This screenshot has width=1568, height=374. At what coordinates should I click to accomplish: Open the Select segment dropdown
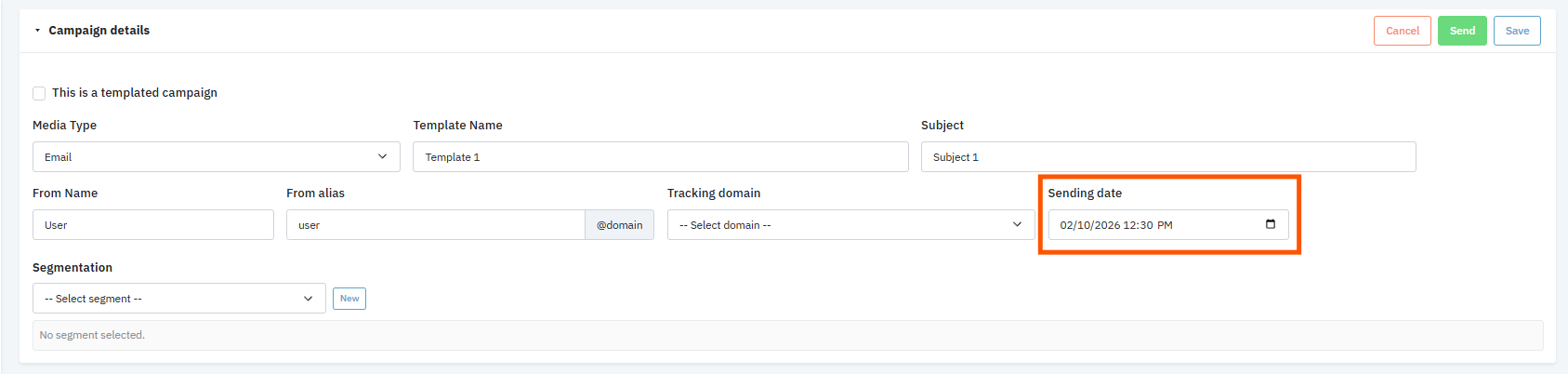pyautogui.click(x=178, y=299)
